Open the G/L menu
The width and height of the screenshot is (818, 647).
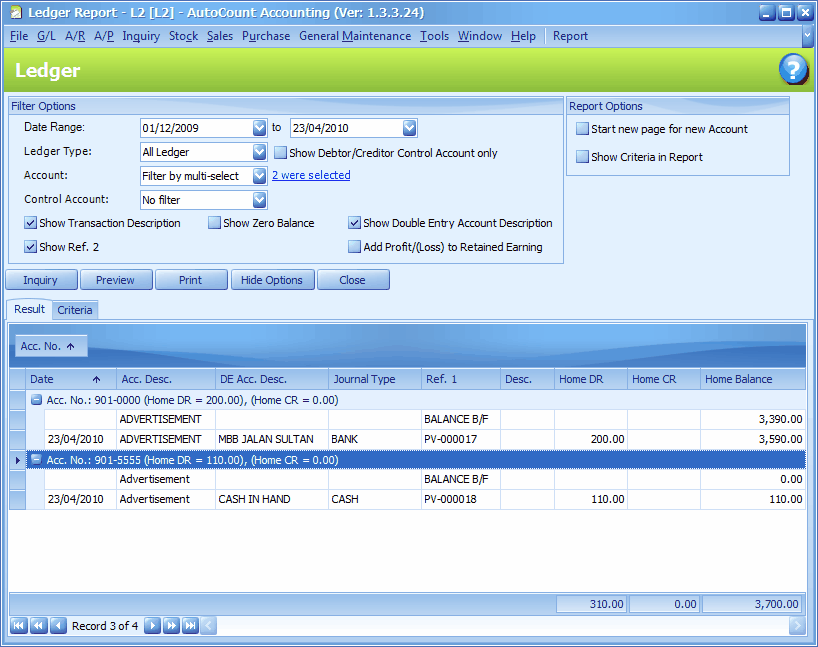pos(46,36)
